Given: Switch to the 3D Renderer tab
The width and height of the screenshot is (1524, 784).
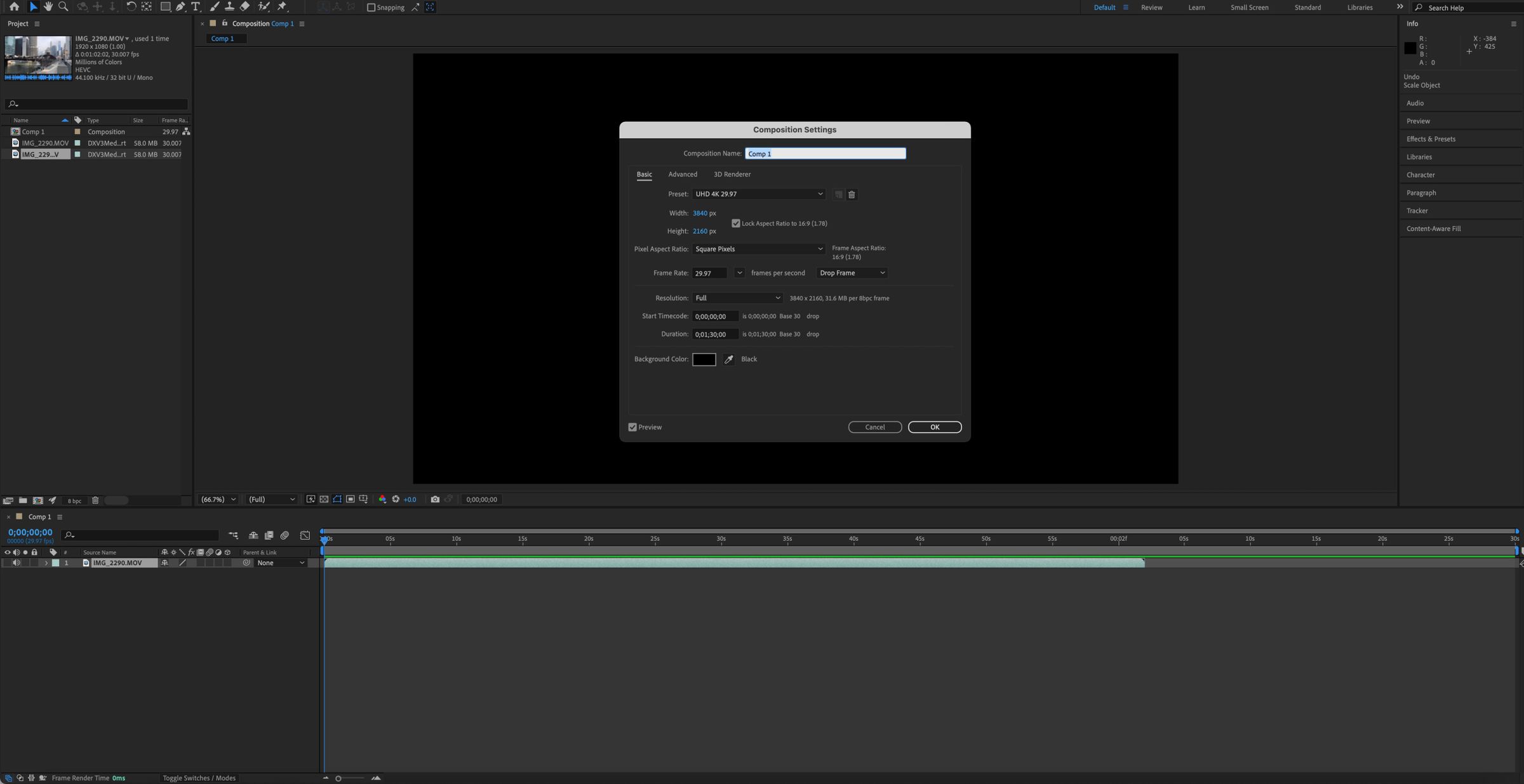Looking at the screenshot, I should coord(732,175).
